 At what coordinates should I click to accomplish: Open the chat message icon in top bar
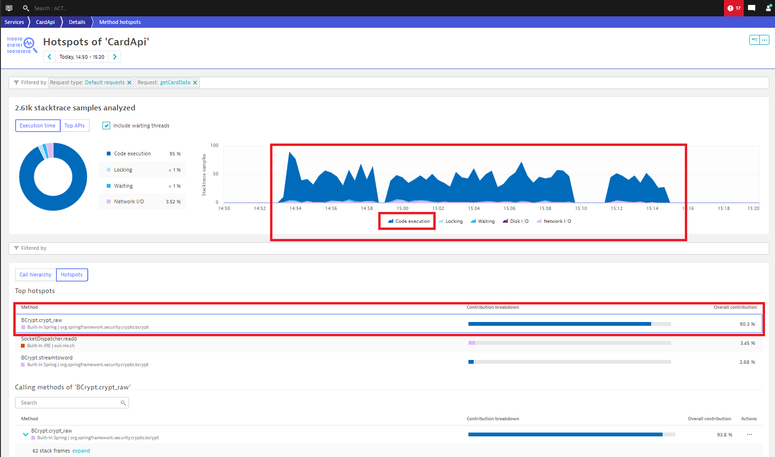click(x=752, y=8)
